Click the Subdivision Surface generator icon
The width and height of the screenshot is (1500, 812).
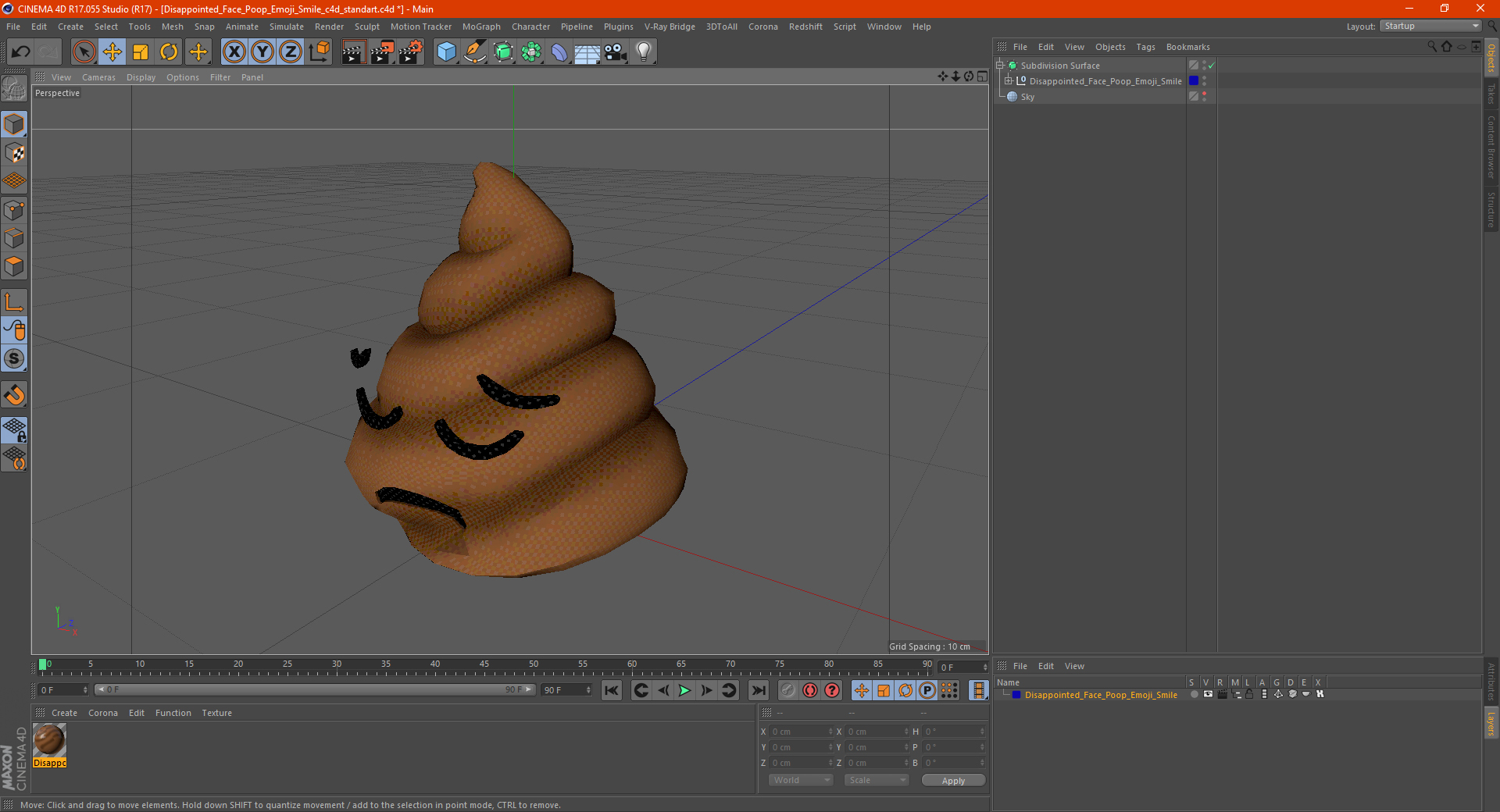coord(503,52)
